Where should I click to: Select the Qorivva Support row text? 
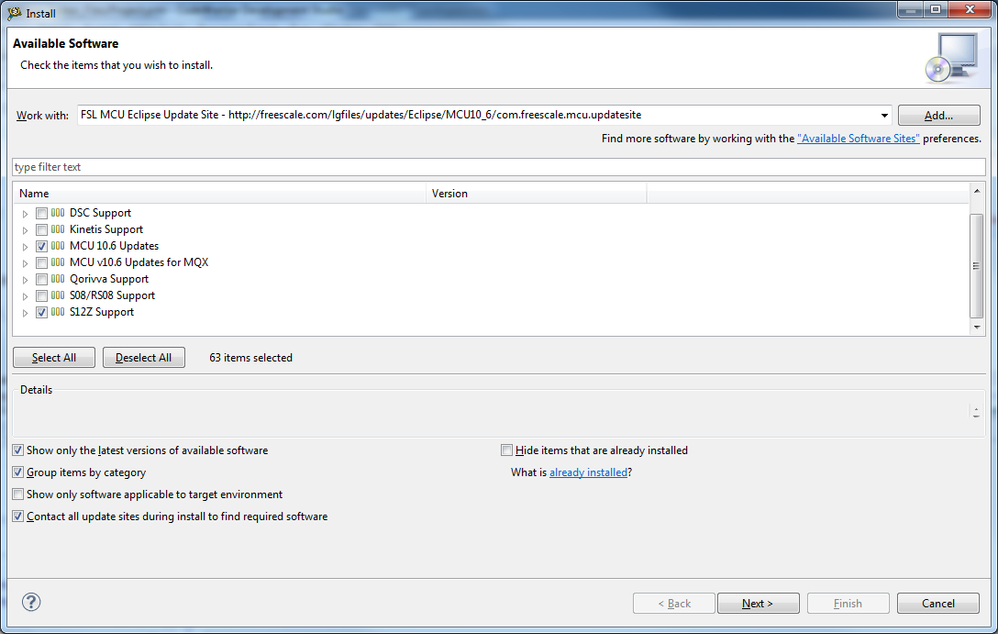(x=109, y=279)
